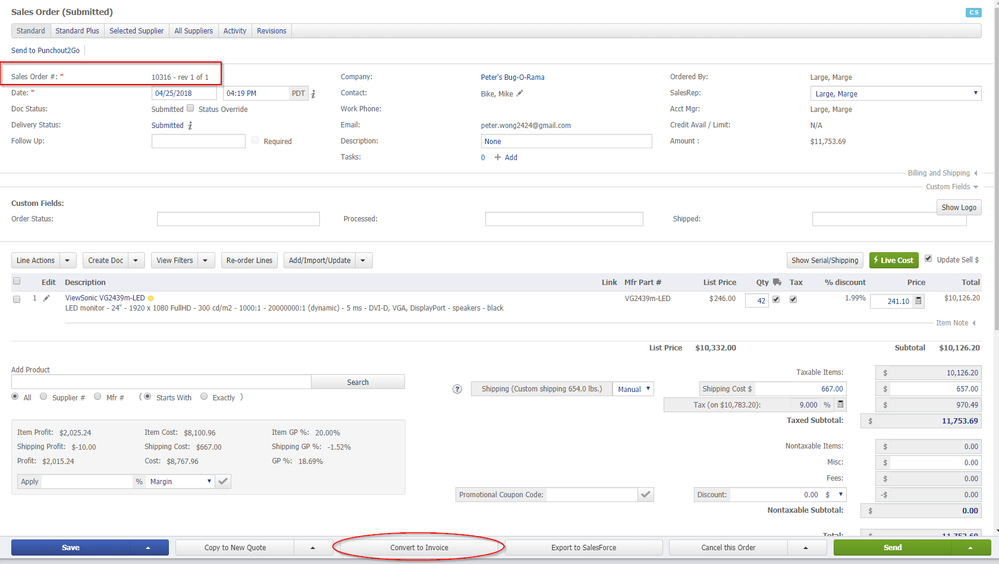Open the Peter's Bug-O-Rama company link
Viewport: 999px width, 564px height.
tap(512, 77)
